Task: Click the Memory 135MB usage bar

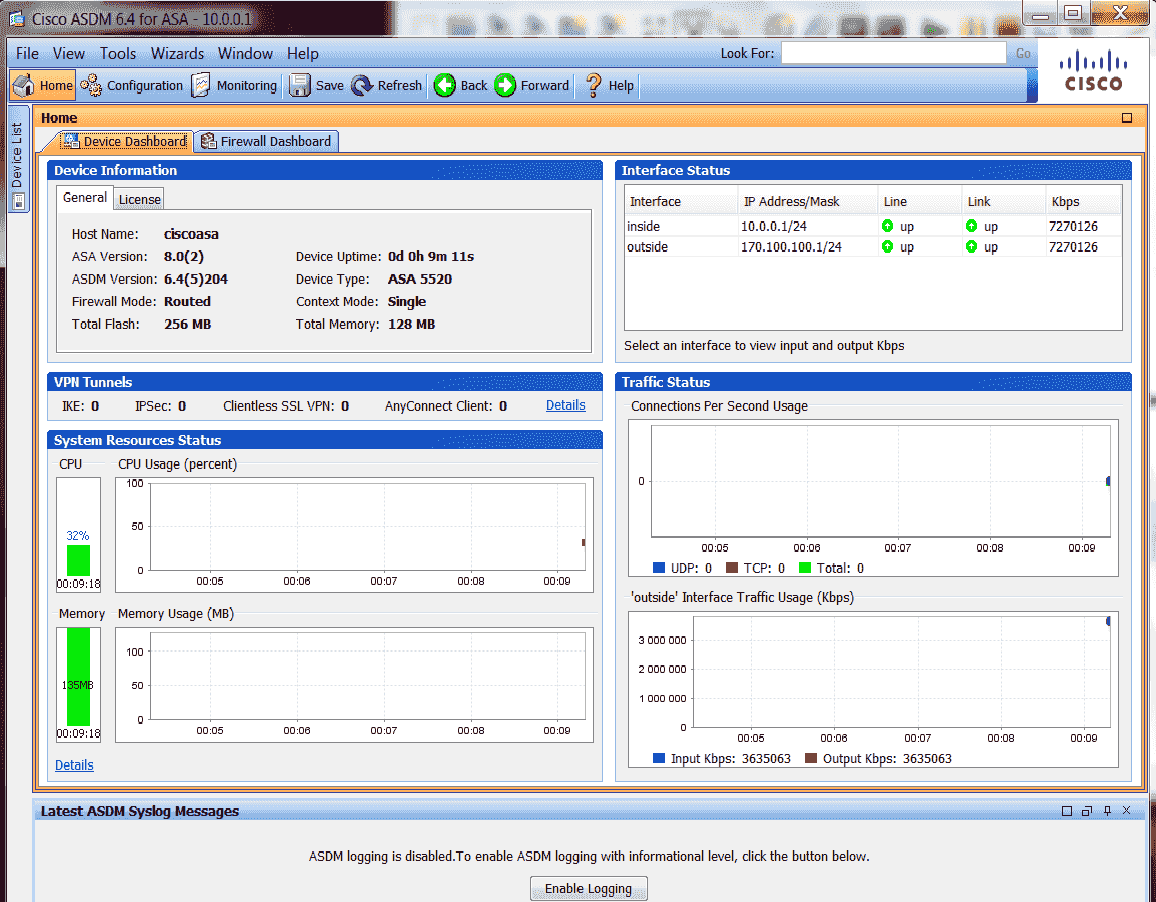Action: pos(78,676)
